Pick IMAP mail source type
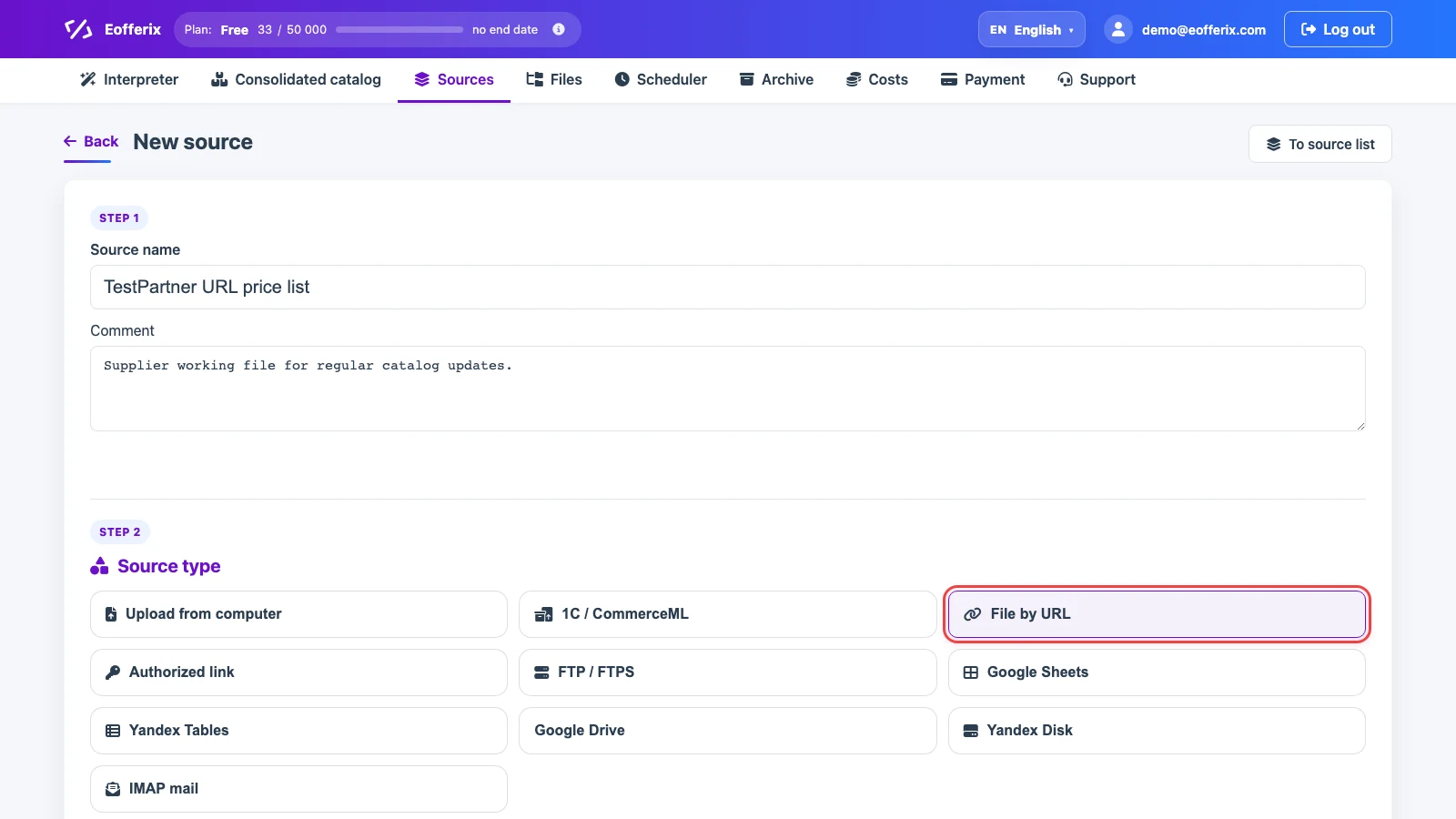1456x819 pixels. tap(298, 789)
